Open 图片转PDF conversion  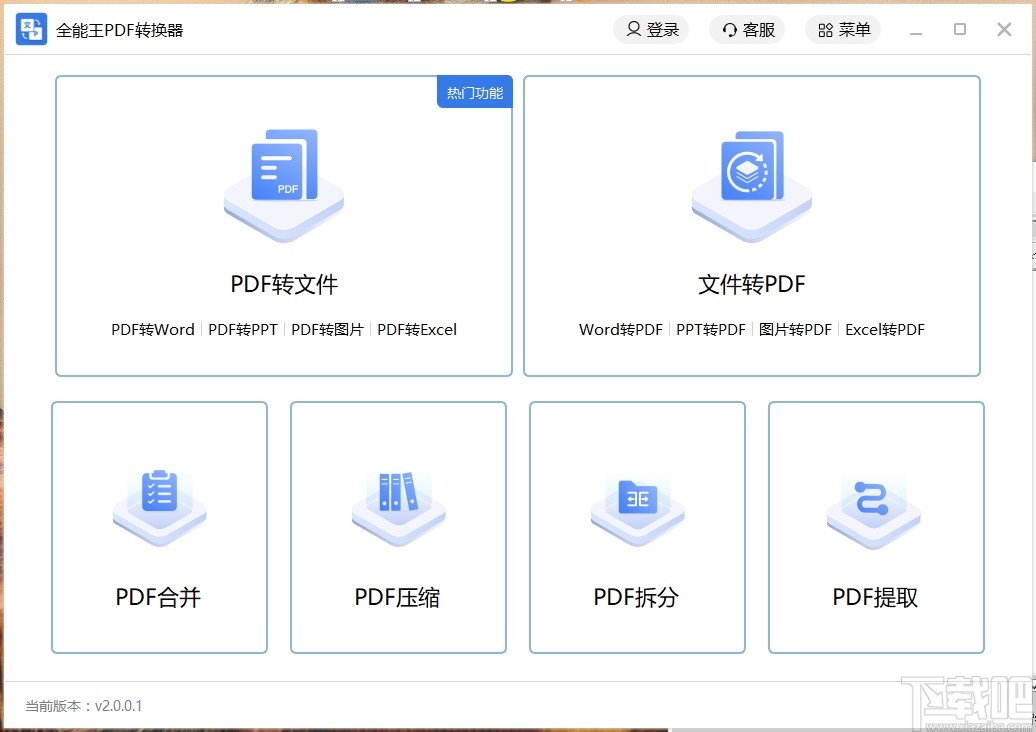[x=795, y=329]
